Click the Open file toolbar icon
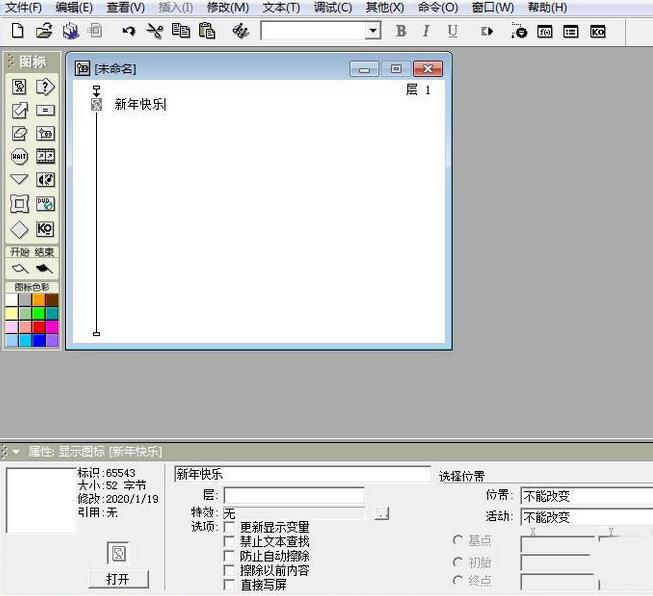 coord(44,31)
